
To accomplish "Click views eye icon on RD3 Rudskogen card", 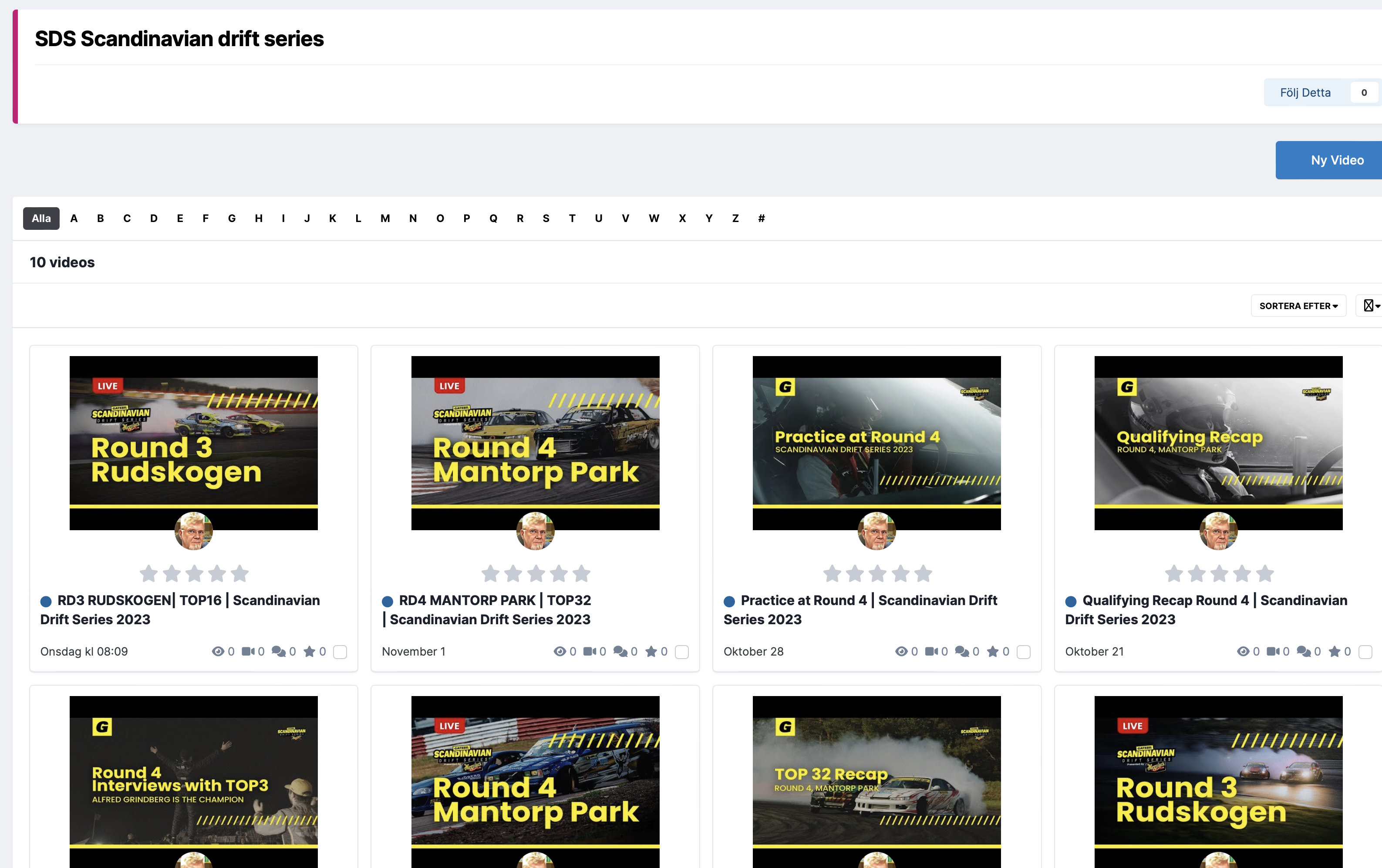I will pos(218,651).
